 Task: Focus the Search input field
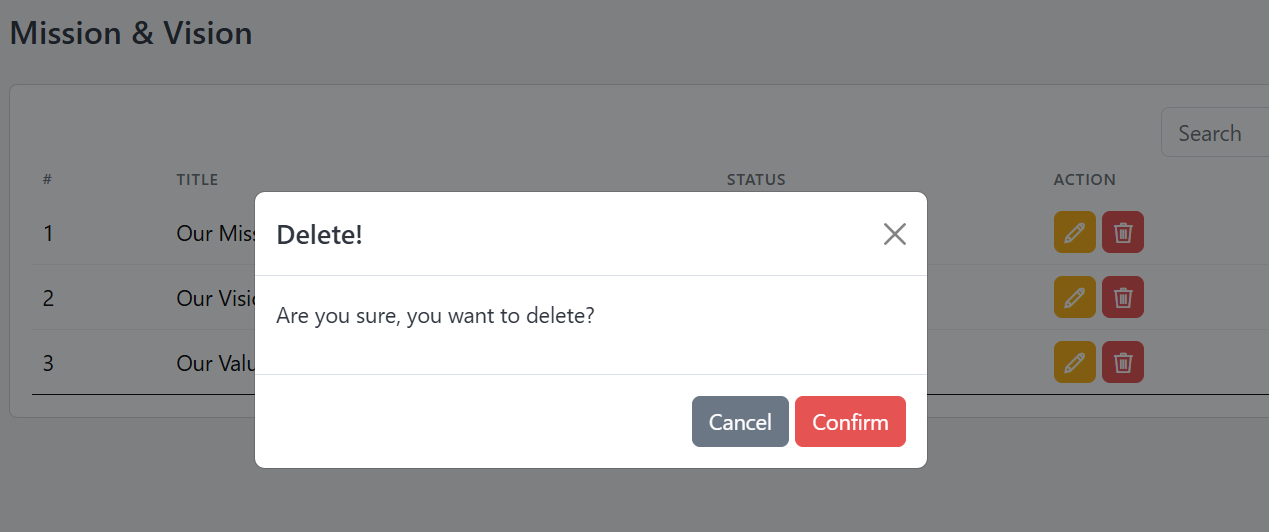tap(1215, 133)
